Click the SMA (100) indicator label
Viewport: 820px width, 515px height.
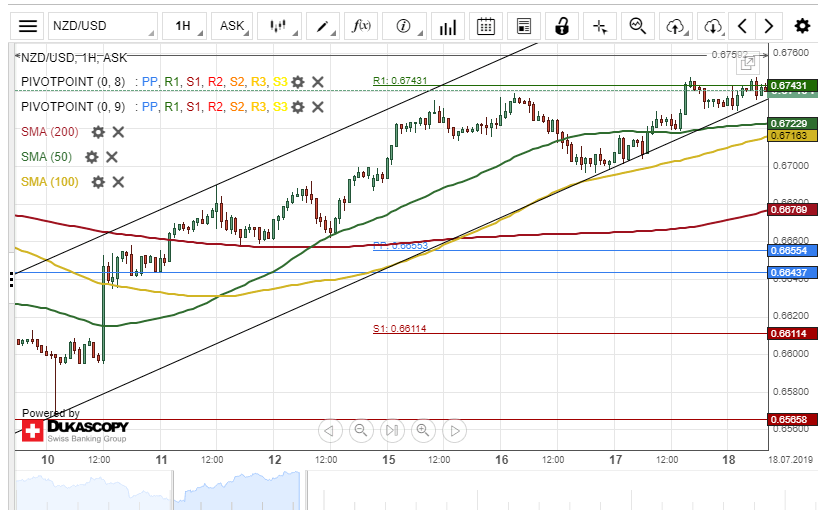click(51, 182)
